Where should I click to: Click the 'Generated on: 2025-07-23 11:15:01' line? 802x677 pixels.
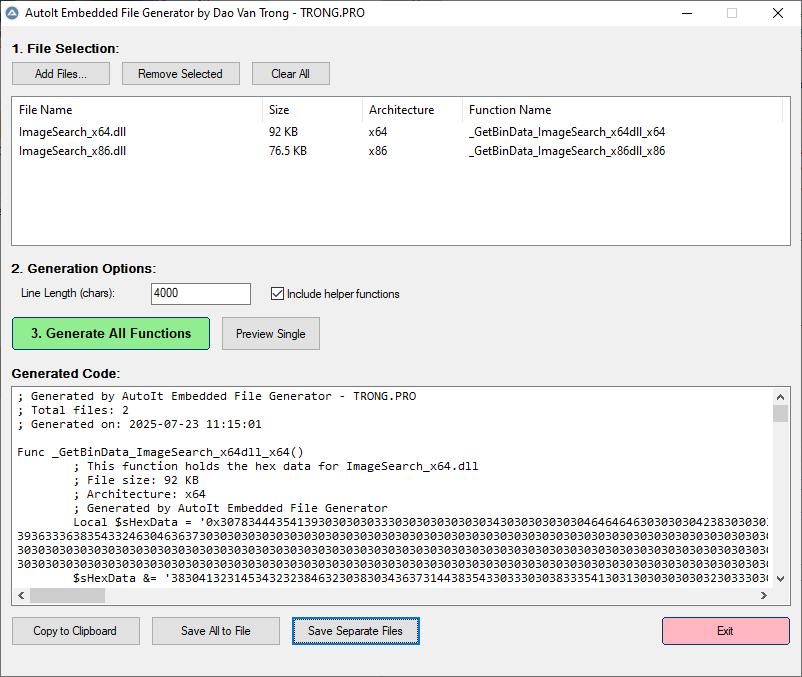(x=140, y=424)
